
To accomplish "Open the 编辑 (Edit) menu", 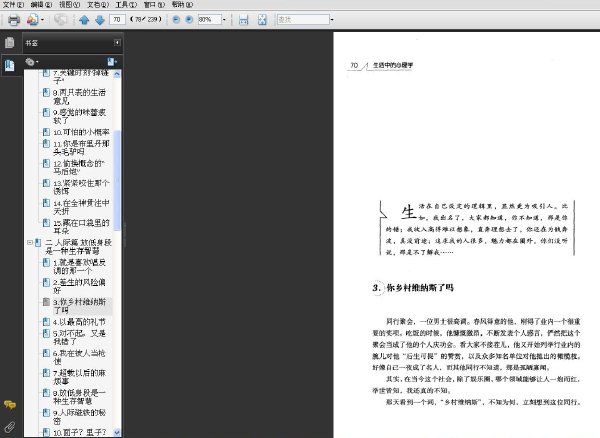I will (41, 5).
